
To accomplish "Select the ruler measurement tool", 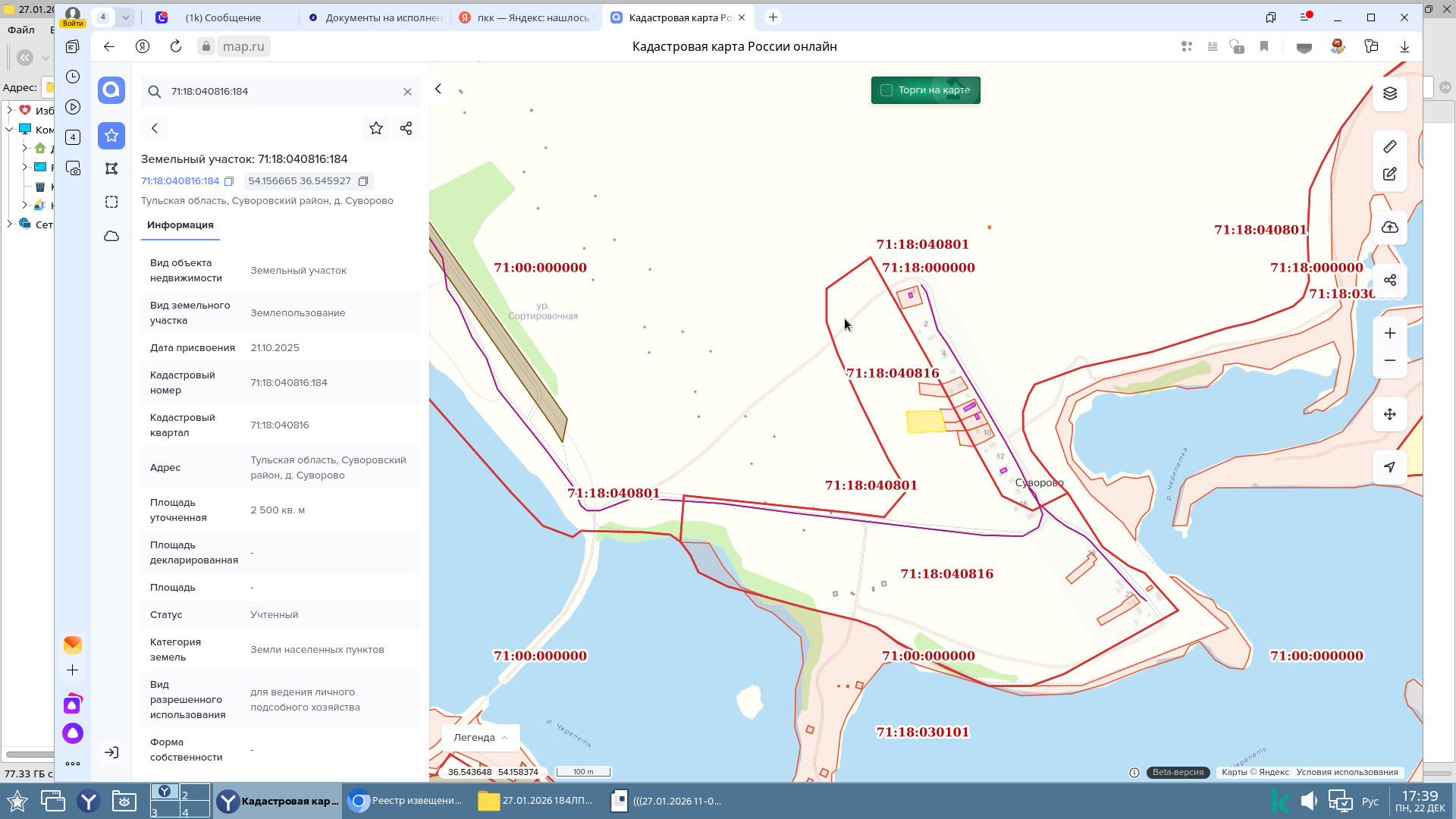I will click(x=1389, y=146).
